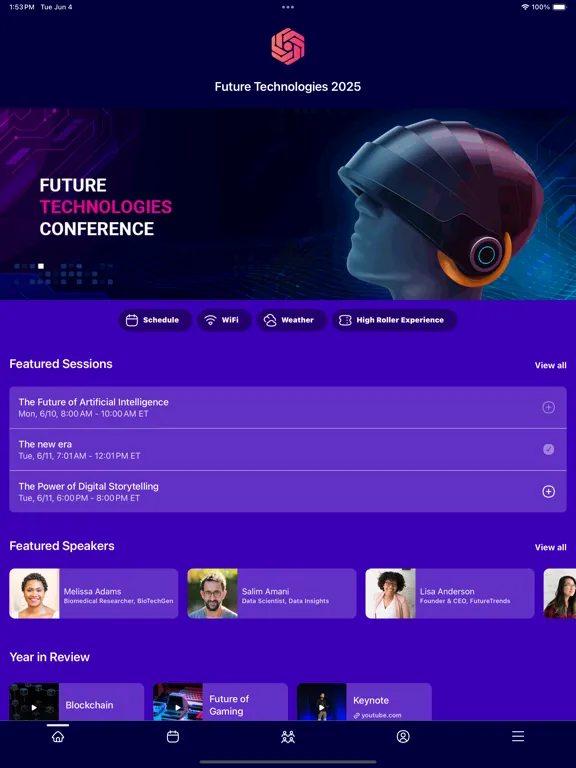Play the Future of Gaming video
The image size is (576, 768).
coord(178,707)
